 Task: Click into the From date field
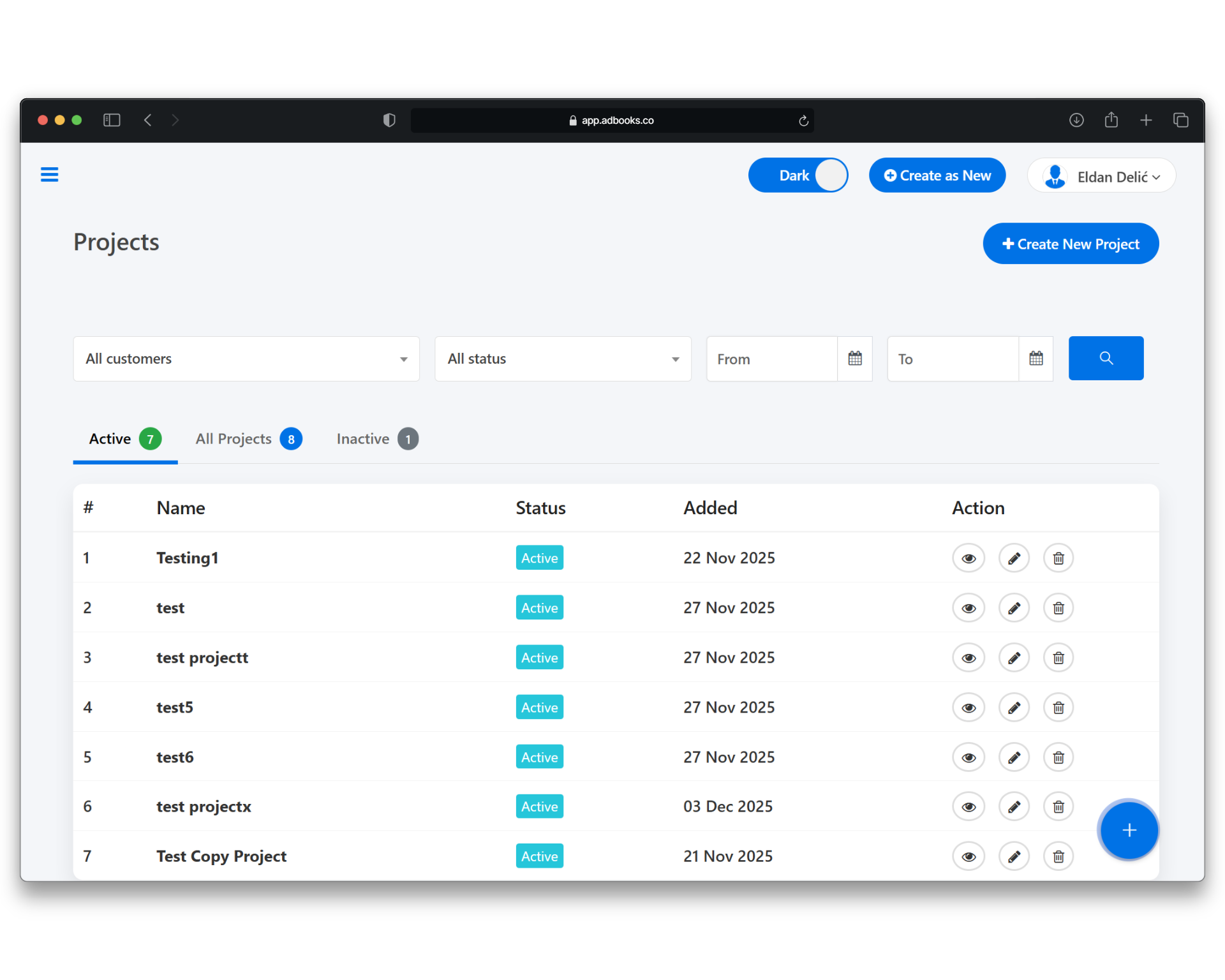click(771, 359)
